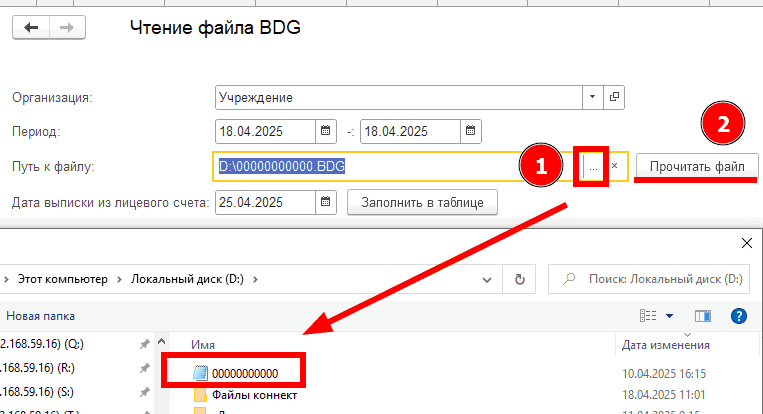Screen dimensions: 763x414
Task: Open calendar for period start date
Action: click(x=326, y=131)
